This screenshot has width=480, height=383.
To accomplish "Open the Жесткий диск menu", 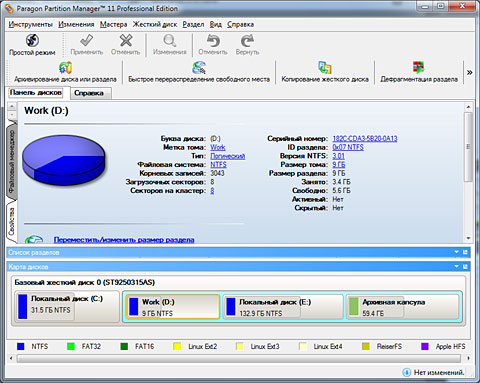I will click(155, 24).
